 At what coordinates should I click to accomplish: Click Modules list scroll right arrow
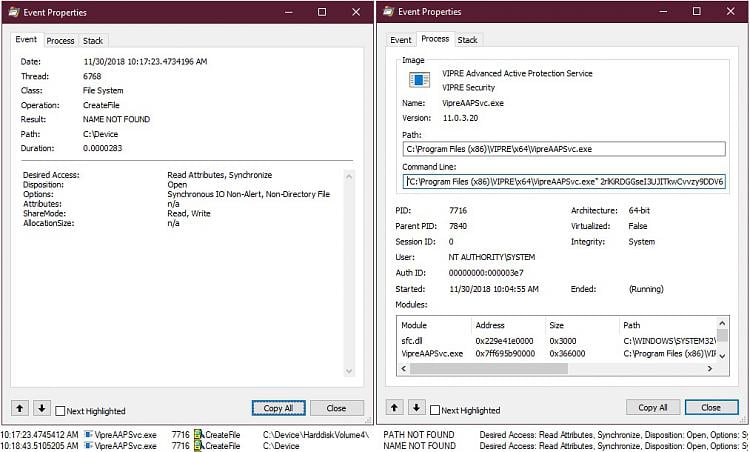point(710,368)
